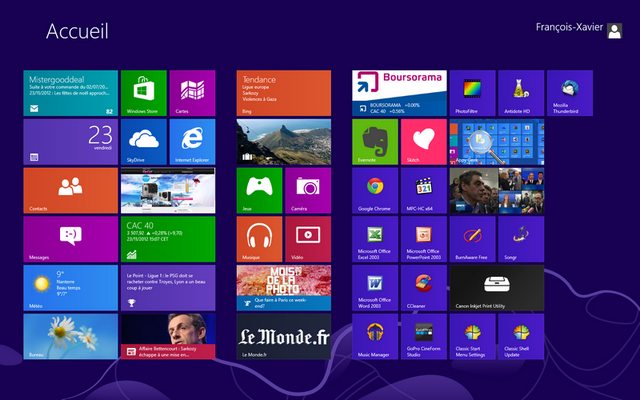Open the Mois de la Photo tile
This screenshot has width=640, height=400.
284,288
